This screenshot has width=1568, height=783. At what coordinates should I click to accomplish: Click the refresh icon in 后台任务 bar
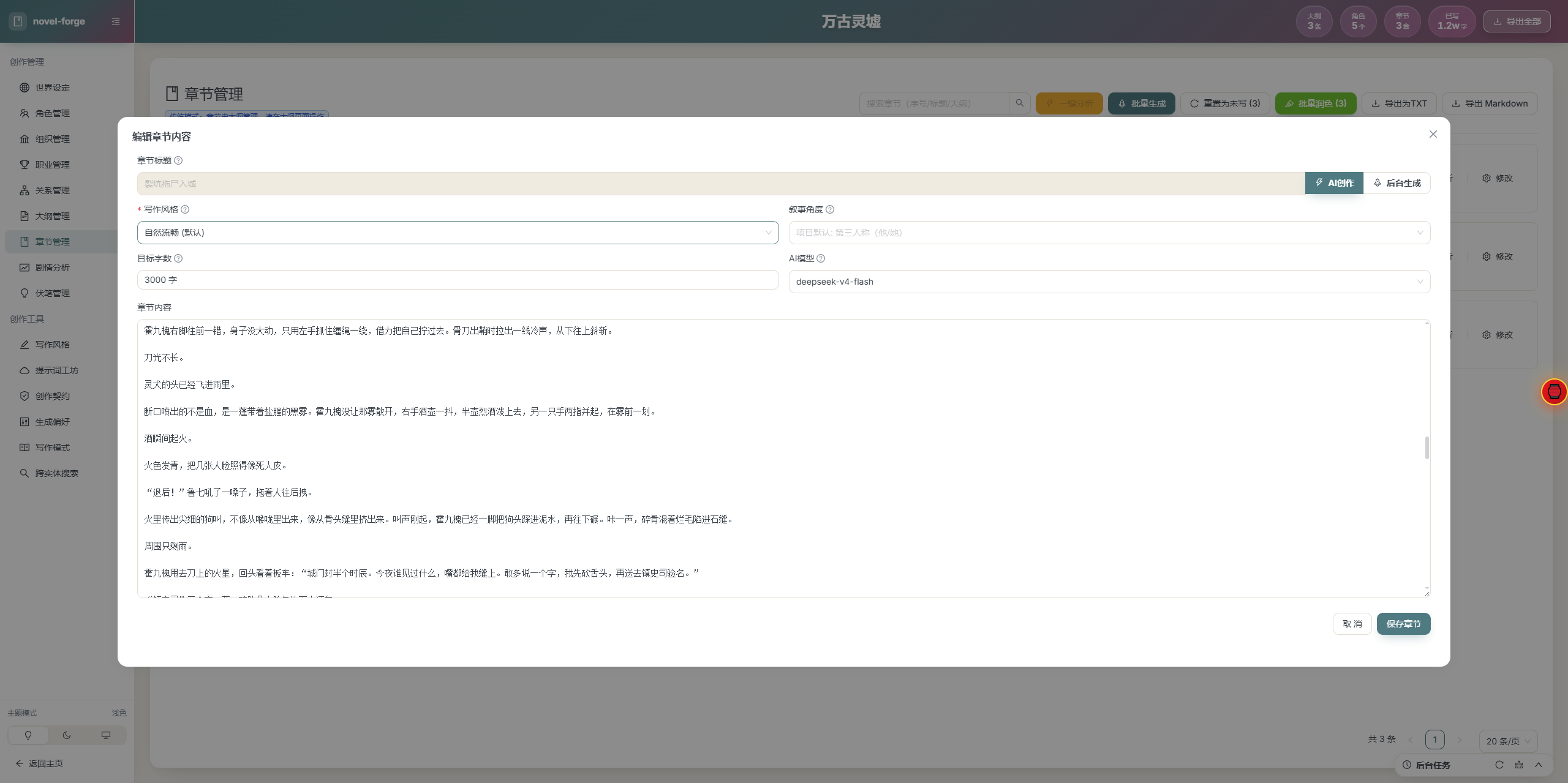(1499, 765)
